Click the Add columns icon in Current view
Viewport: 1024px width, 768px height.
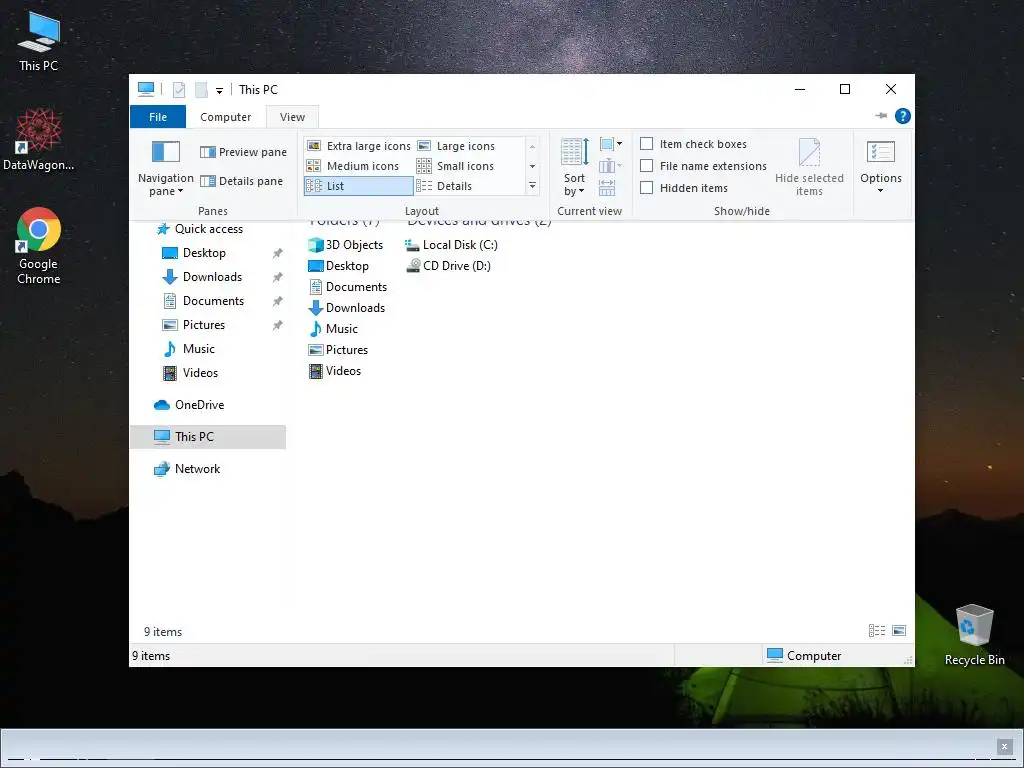(610, 166)
